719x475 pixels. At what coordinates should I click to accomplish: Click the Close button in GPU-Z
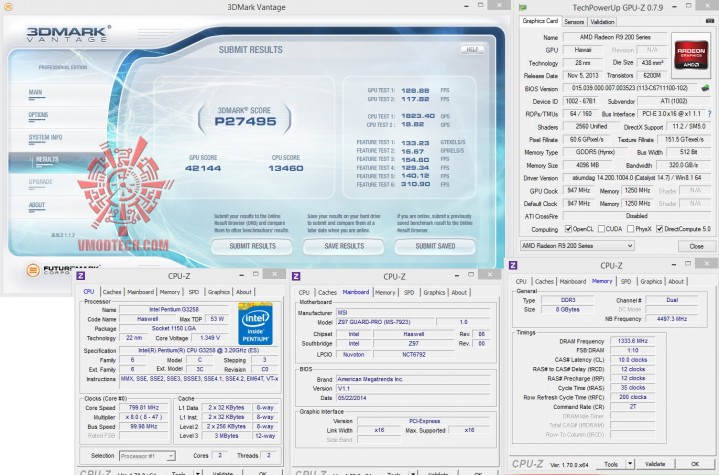(697, 246)
